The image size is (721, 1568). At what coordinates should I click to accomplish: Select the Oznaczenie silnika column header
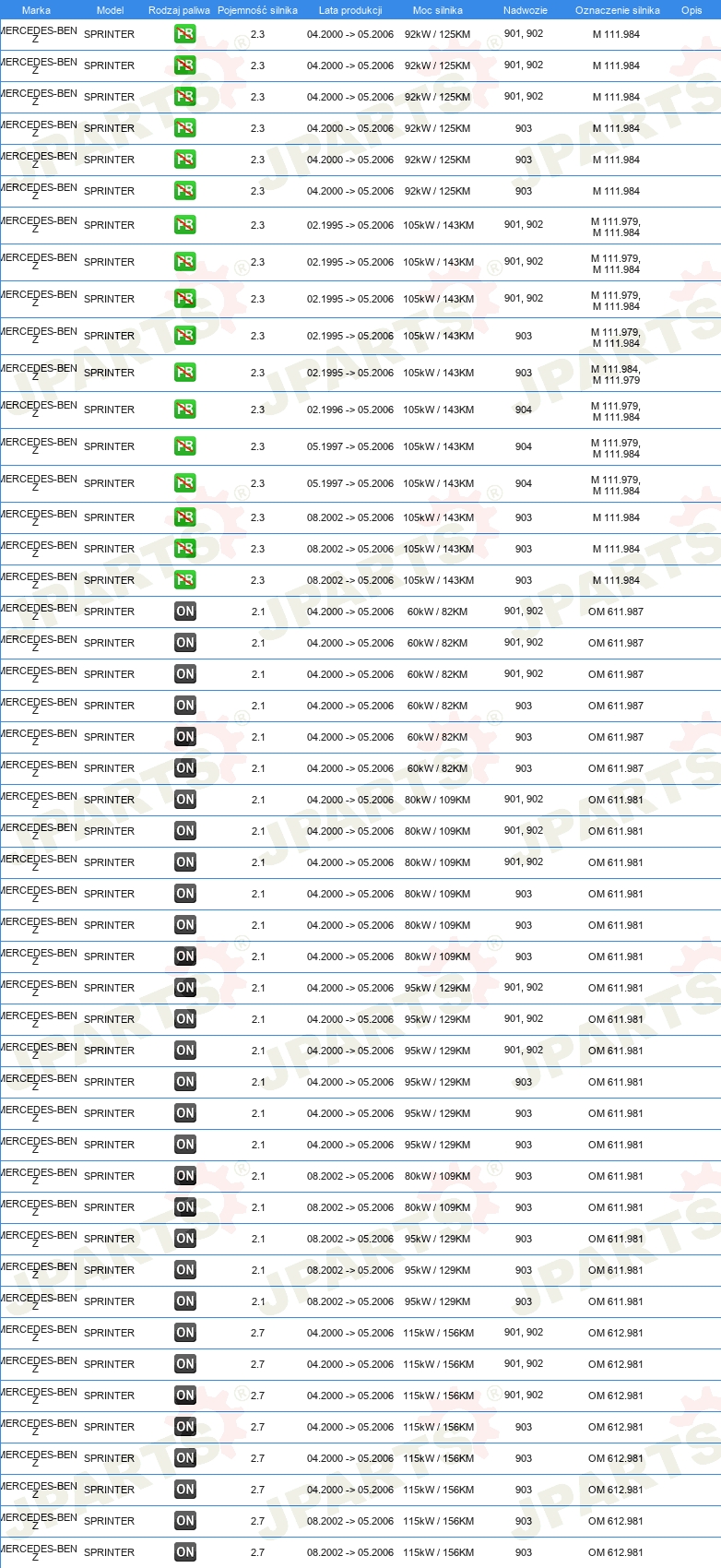[x=618, y=10]
